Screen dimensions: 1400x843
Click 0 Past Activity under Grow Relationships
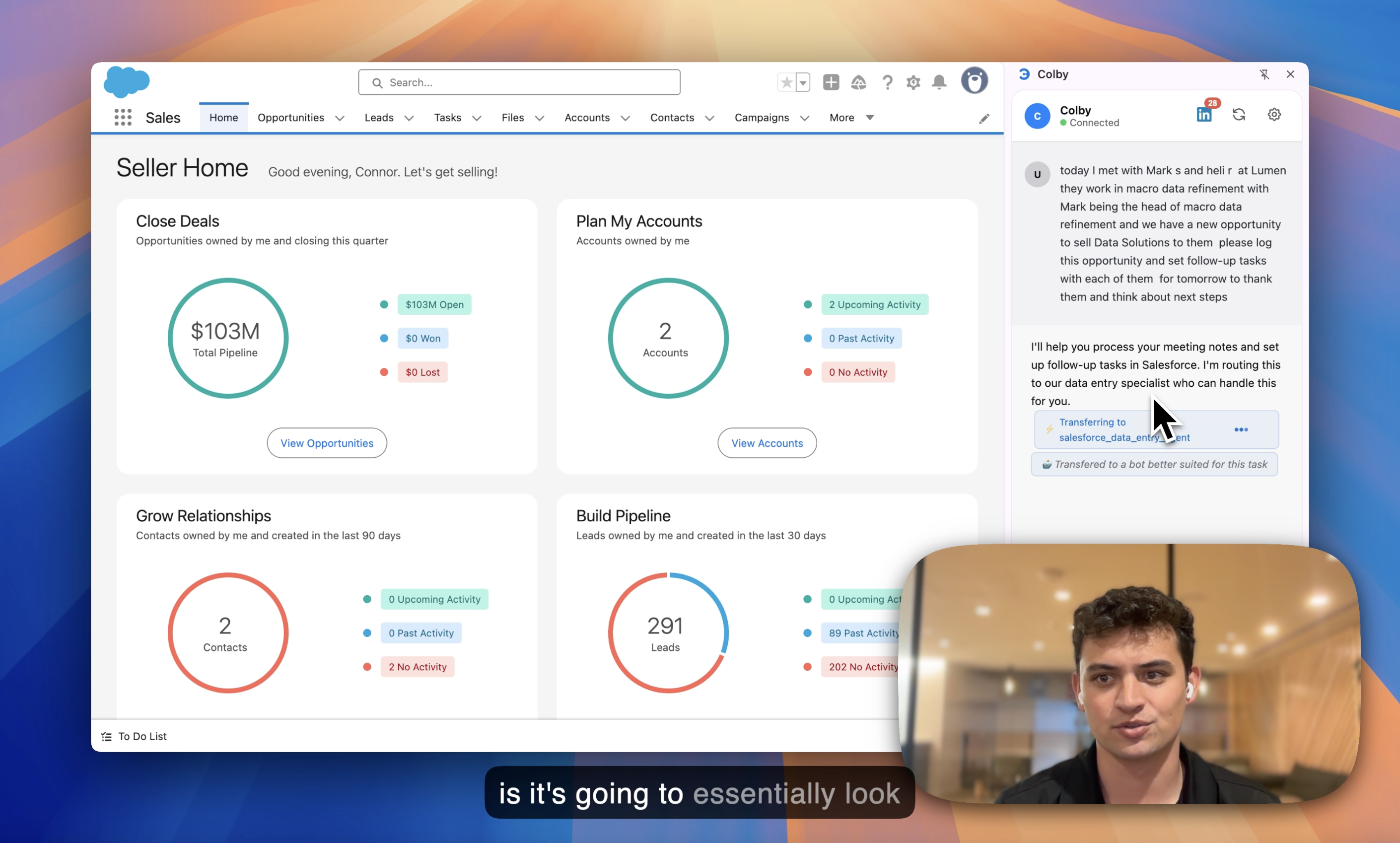[421, 633]
